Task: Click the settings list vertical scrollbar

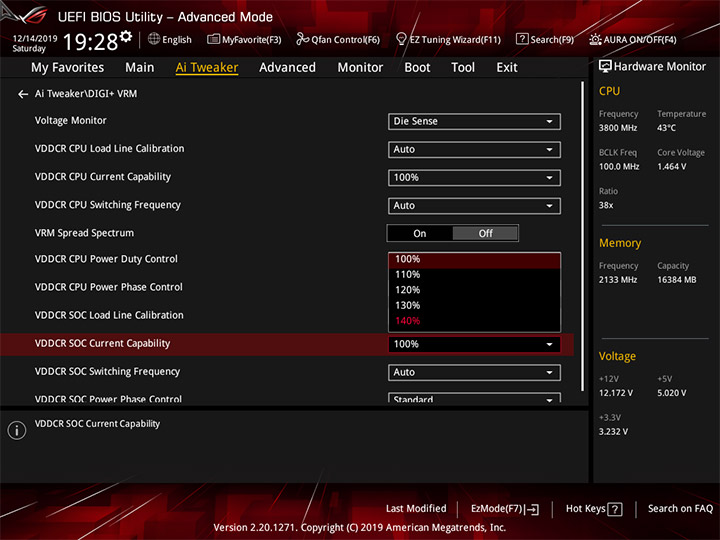Action: tap(583, 236)
